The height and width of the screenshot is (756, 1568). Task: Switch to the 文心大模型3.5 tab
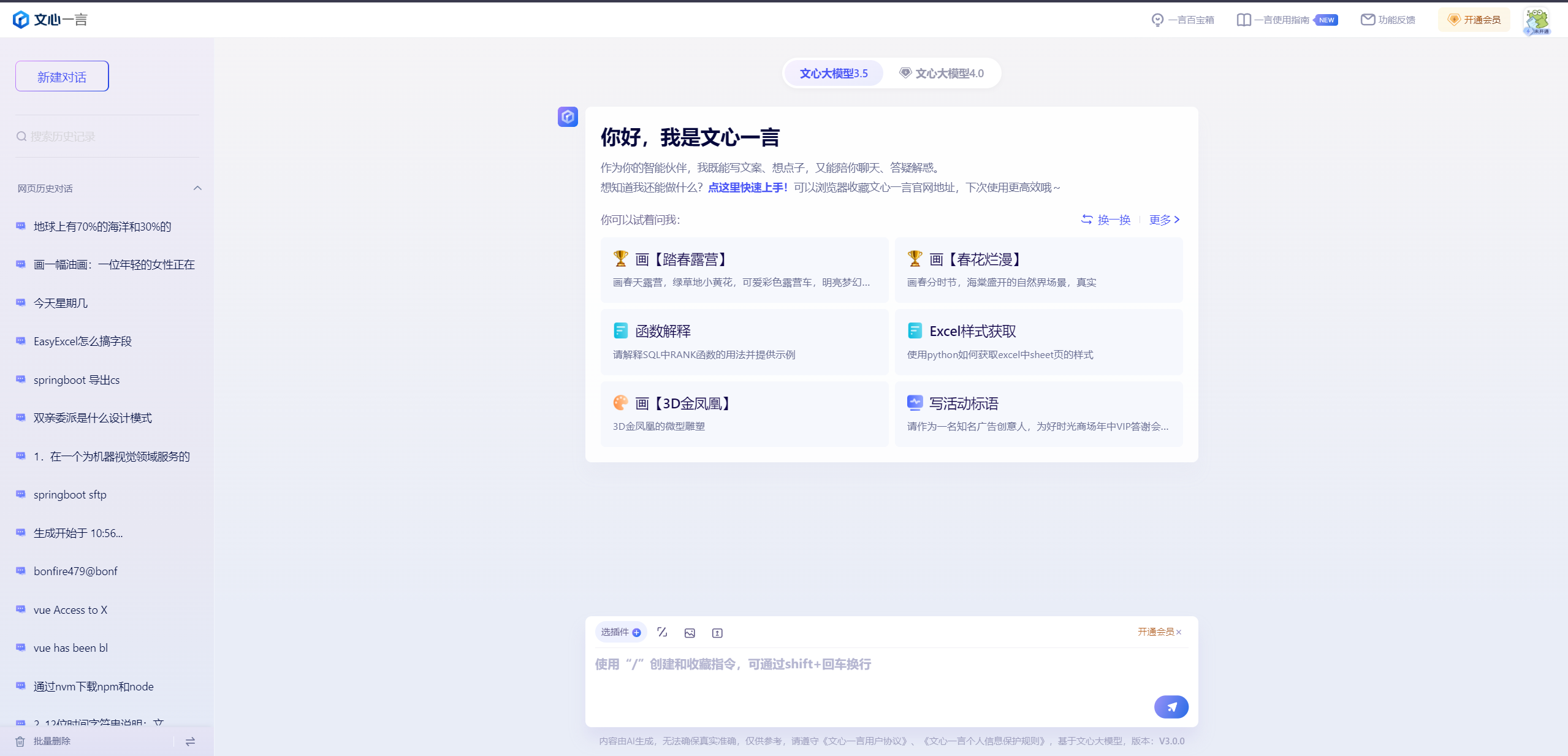834,74
